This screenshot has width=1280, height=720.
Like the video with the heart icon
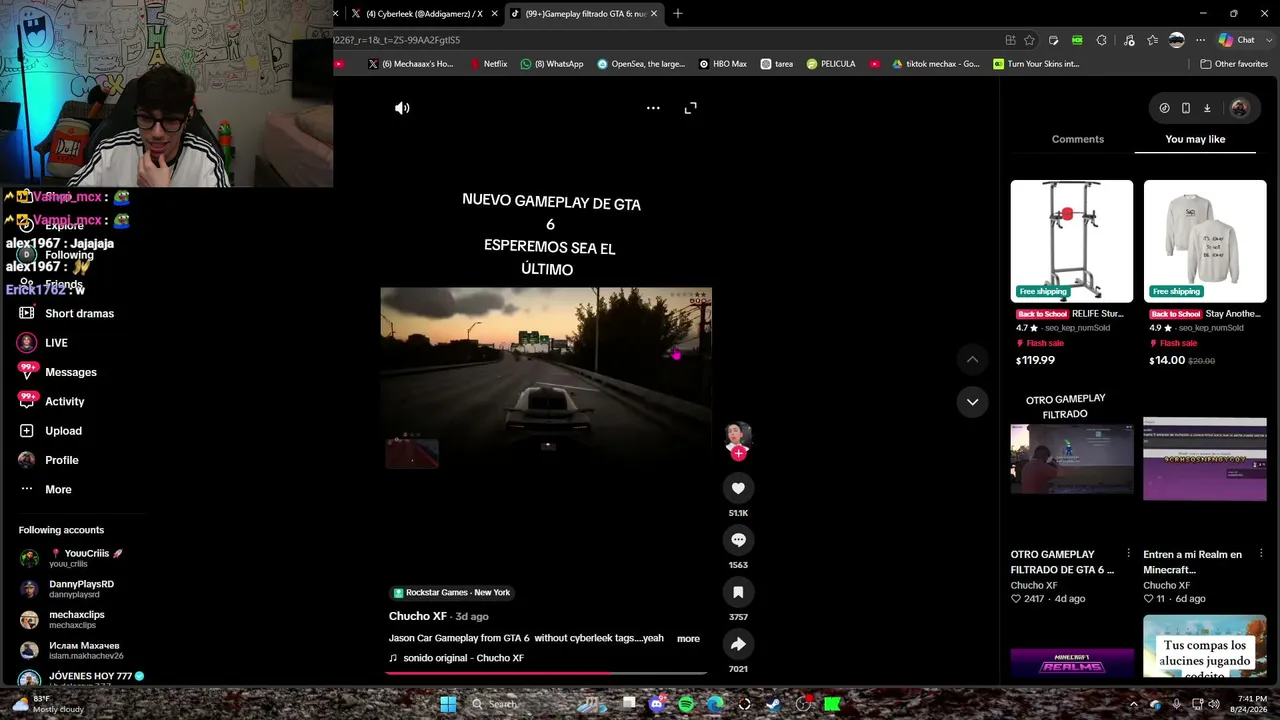coord(738,488)
